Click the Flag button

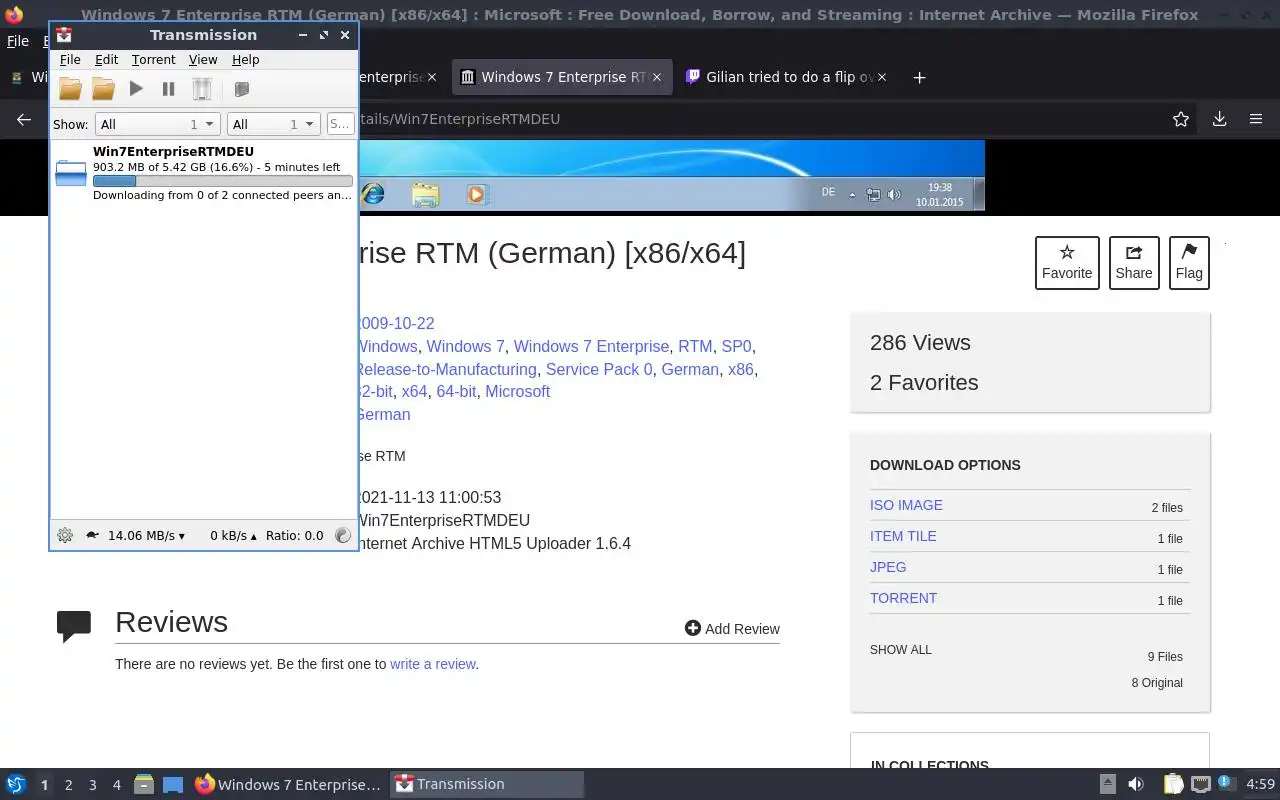(x=1189, y=263)
